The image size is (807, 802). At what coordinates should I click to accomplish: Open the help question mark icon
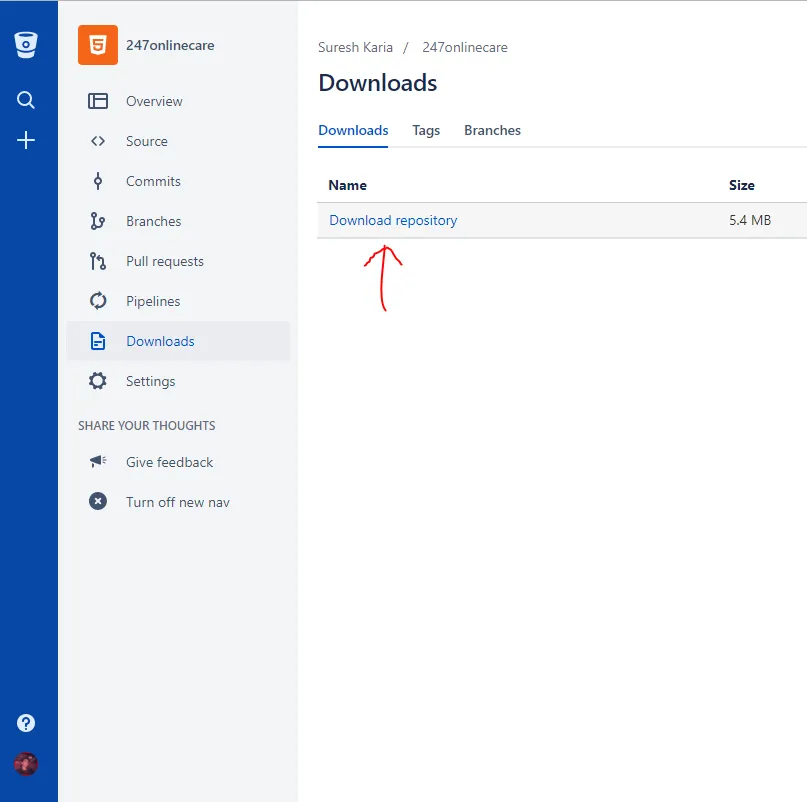point(26,723)
